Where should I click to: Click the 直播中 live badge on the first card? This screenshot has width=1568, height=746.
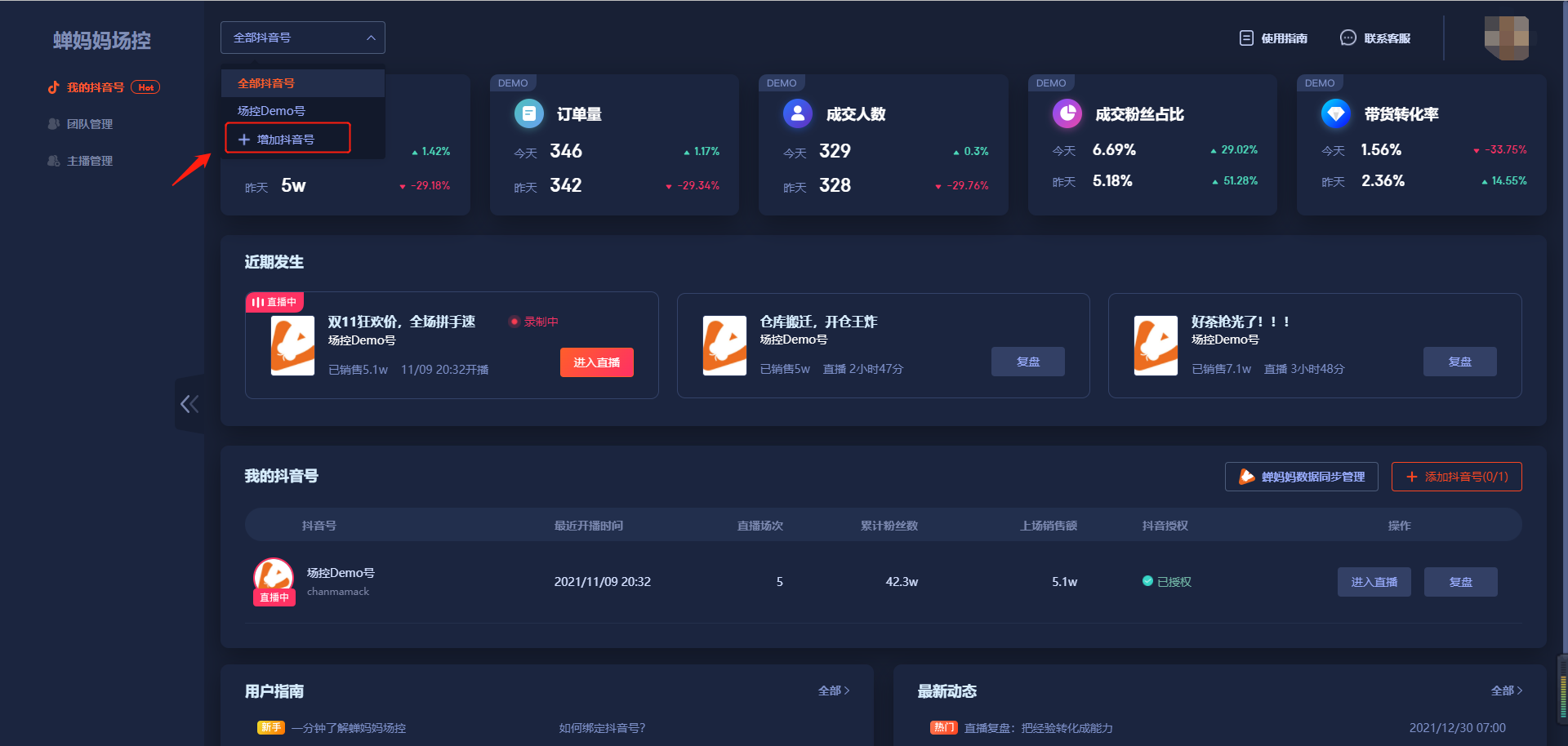click(x=274, y=302)
